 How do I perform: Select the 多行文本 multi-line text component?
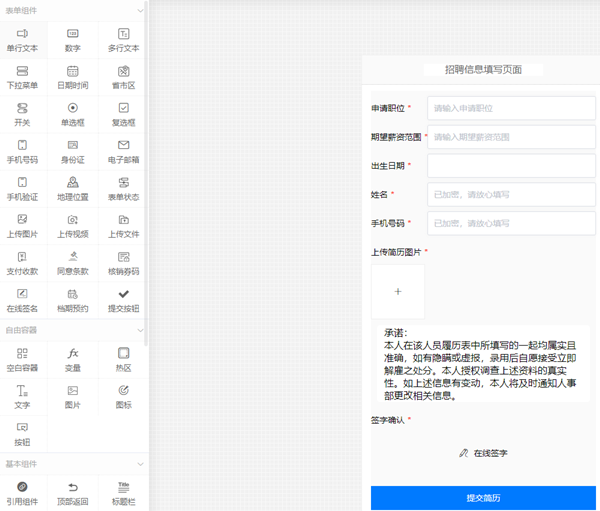123,40
